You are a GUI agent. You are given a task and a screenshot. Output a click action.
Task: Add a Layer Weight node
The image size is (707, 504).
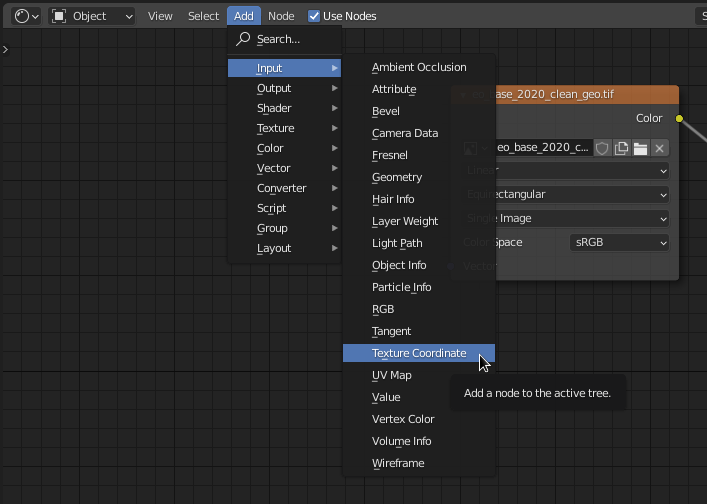click(x=419, y=221)
